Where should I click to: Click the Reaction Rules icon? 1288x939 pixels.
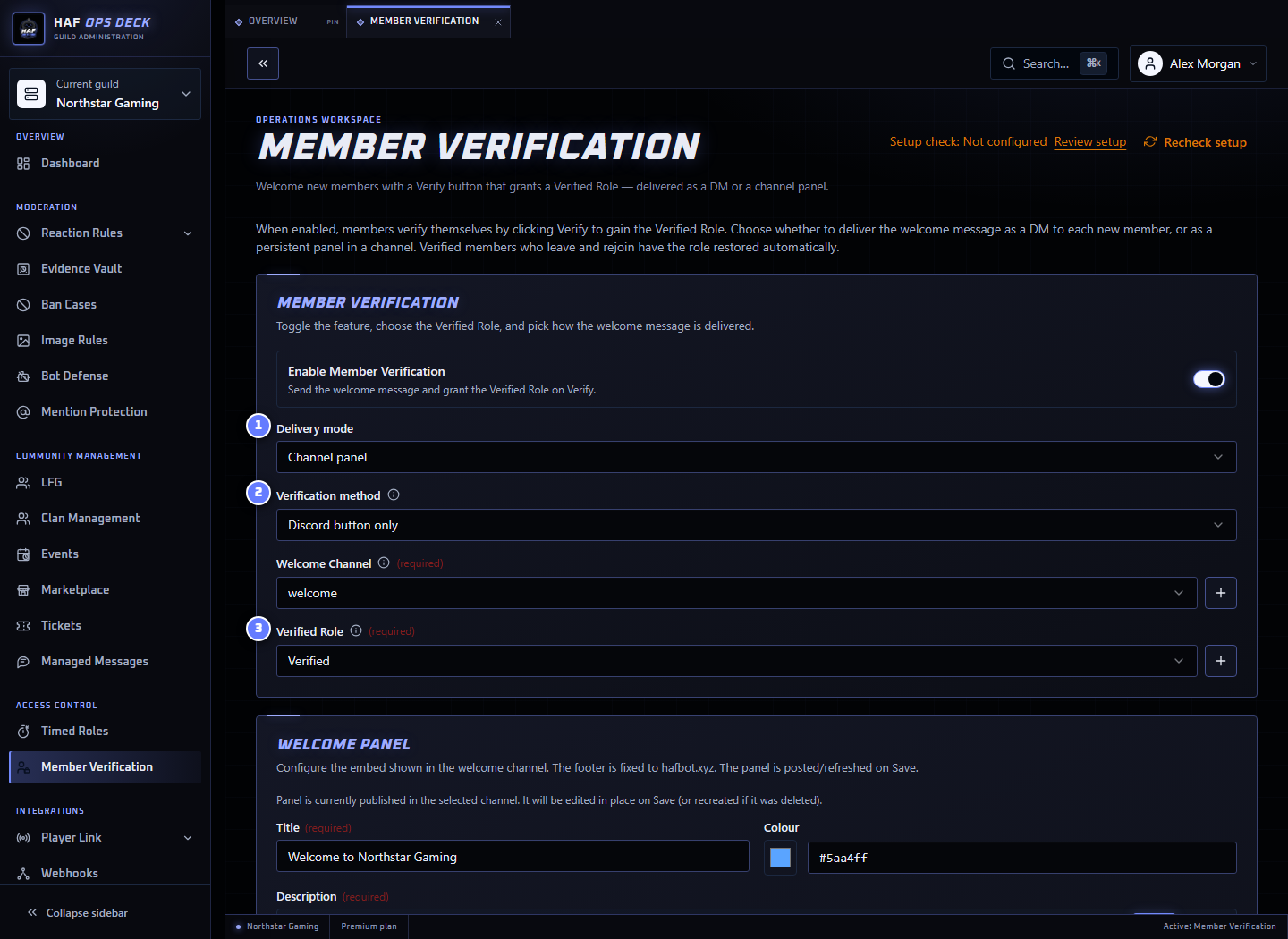point(23,233)
